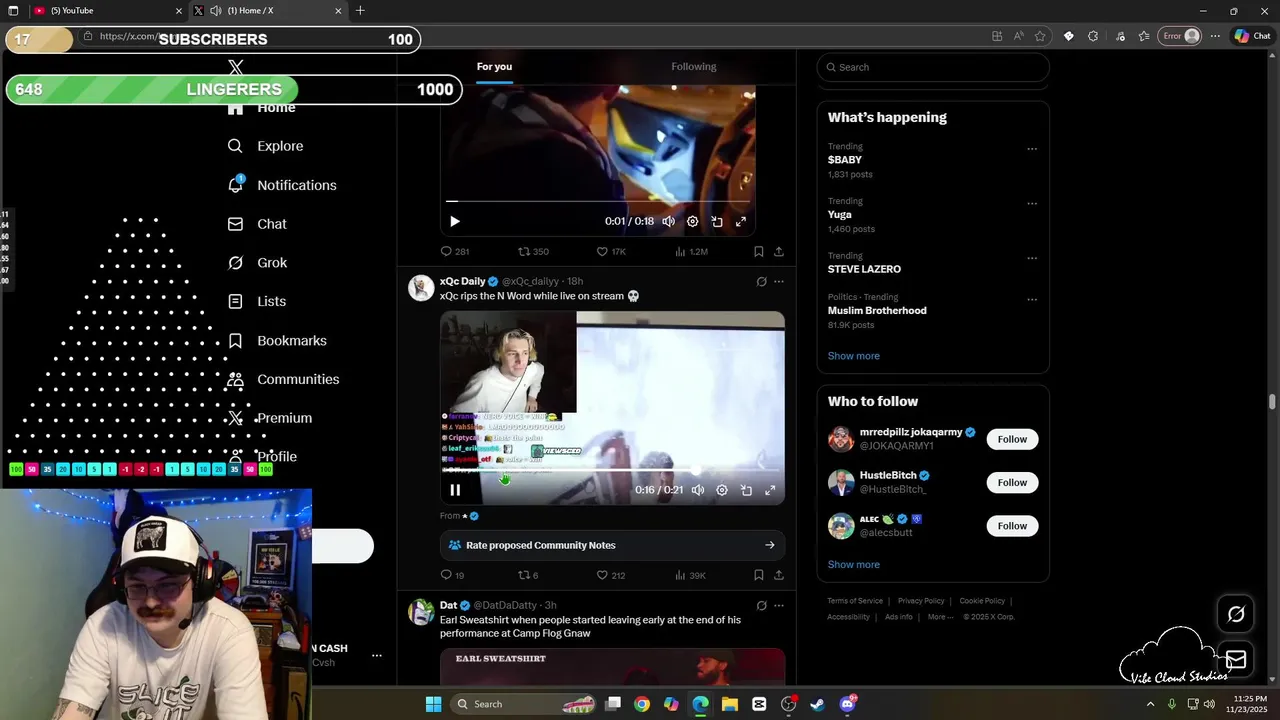
Task: Open settings gear on xQc video
Action: 722,490
